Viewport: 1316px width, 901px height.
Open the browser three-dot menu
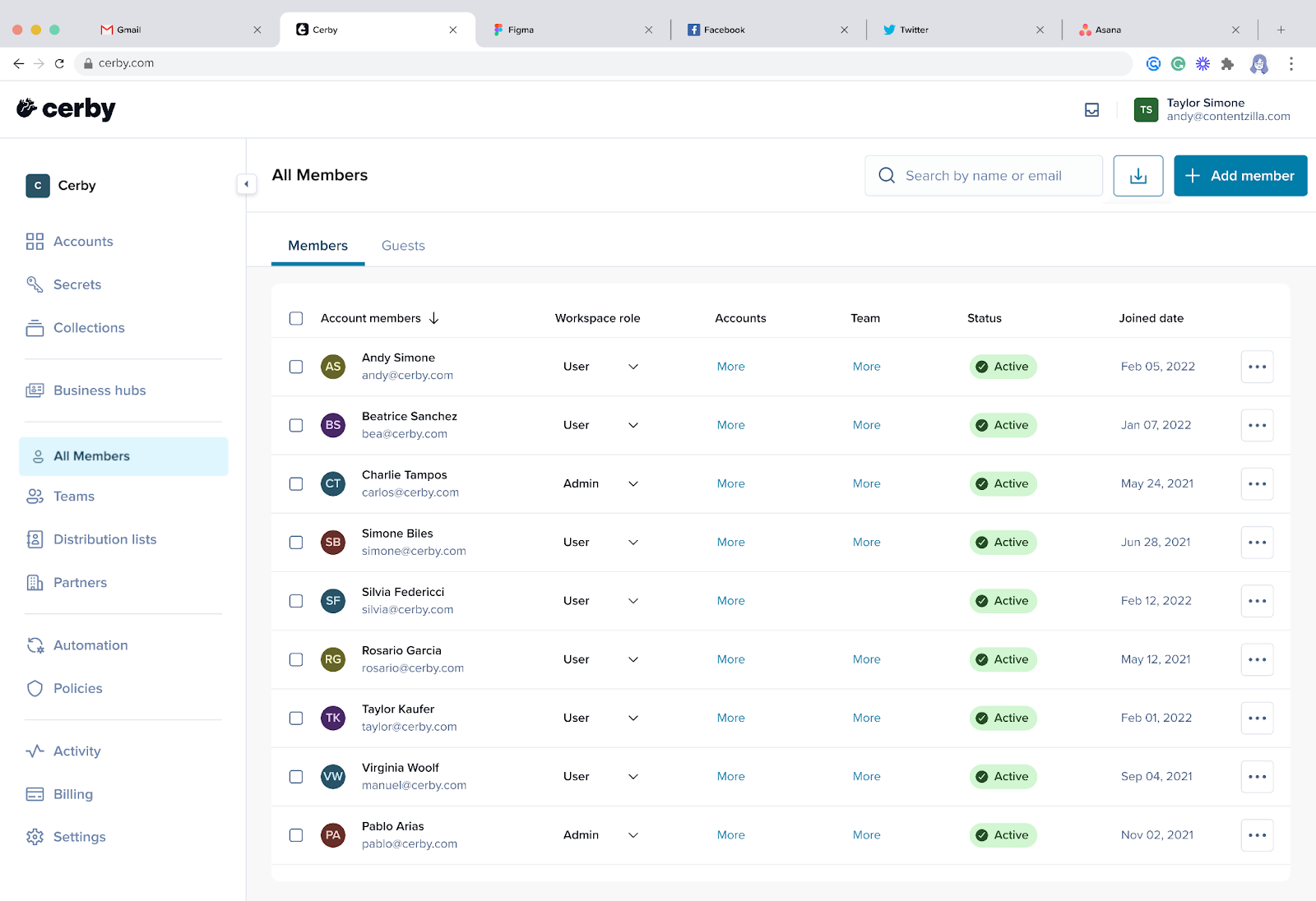coord(1291,63)
